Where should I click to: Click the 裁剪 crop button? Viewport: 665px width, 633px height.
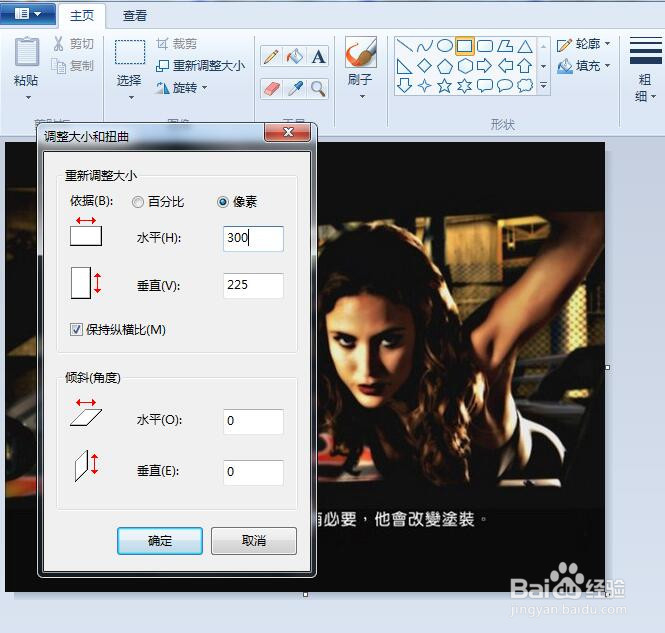(x=176, y=44)
